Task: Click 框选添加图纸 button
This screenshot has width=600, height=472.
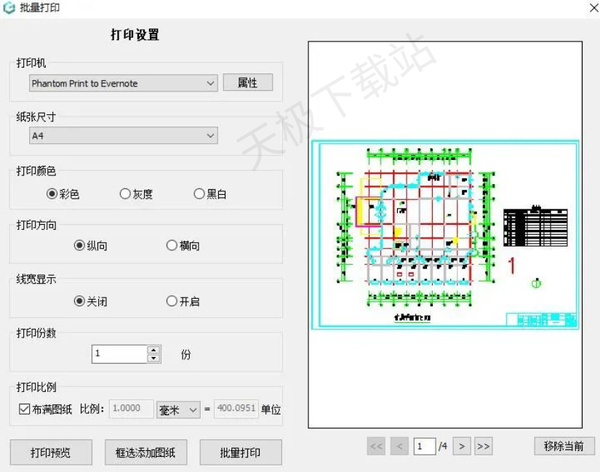Action: [146, 452]
